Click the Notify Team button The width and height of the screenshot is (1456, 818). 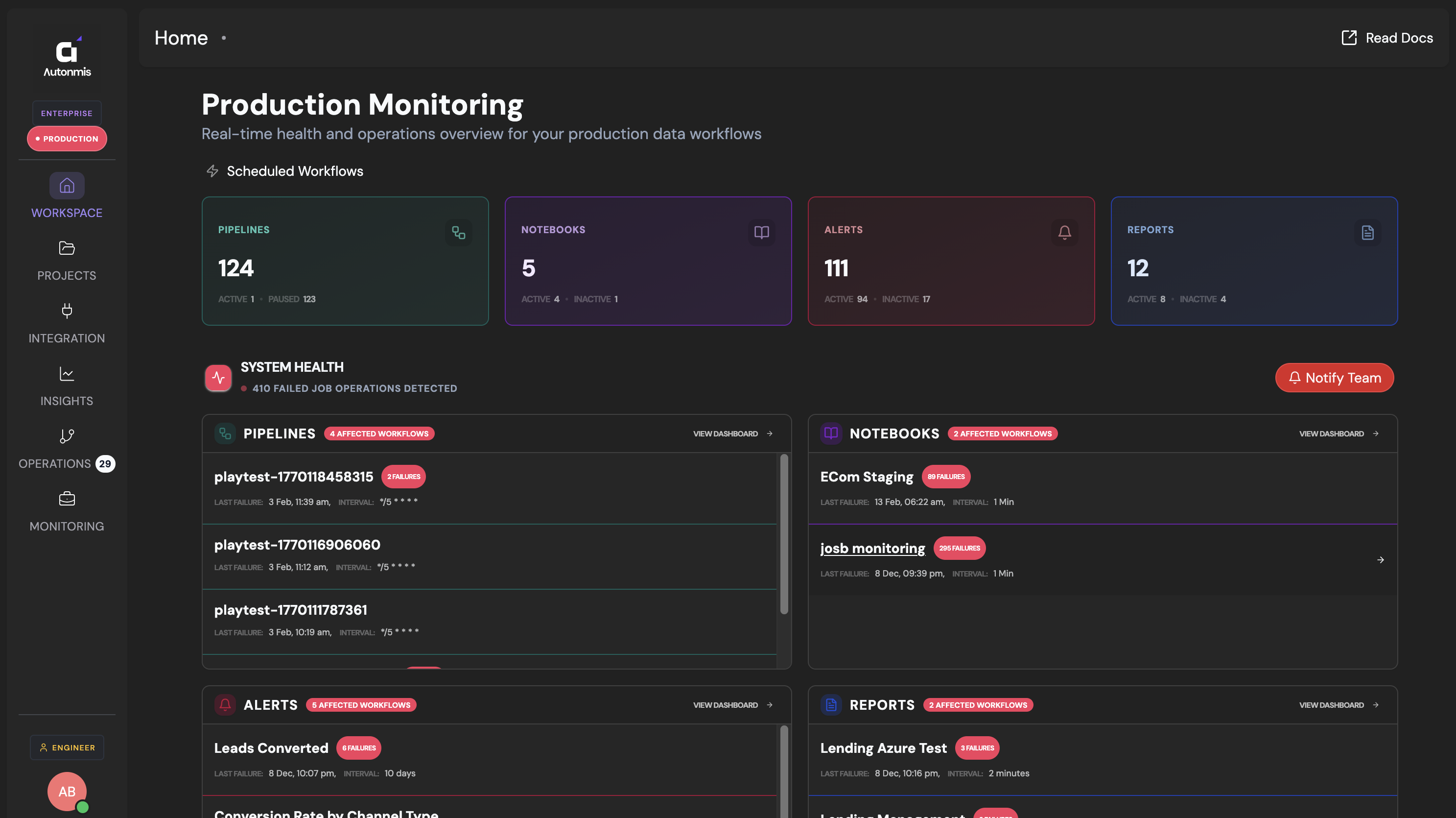point(1334,378)
